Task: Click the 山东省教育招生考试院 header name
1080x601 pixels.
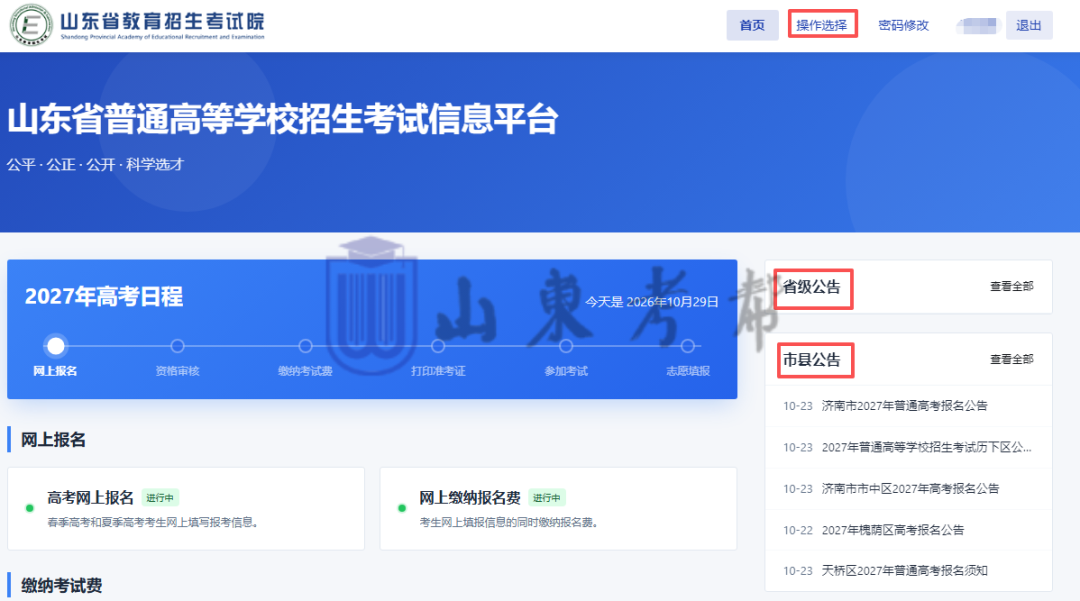Action: coord(163,21)
